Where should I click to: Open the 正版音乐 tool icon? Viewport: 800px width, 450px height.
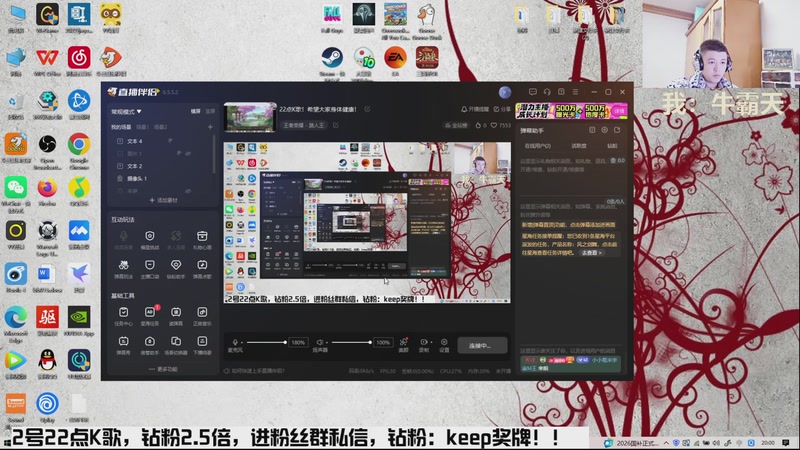tap(202, 312)
